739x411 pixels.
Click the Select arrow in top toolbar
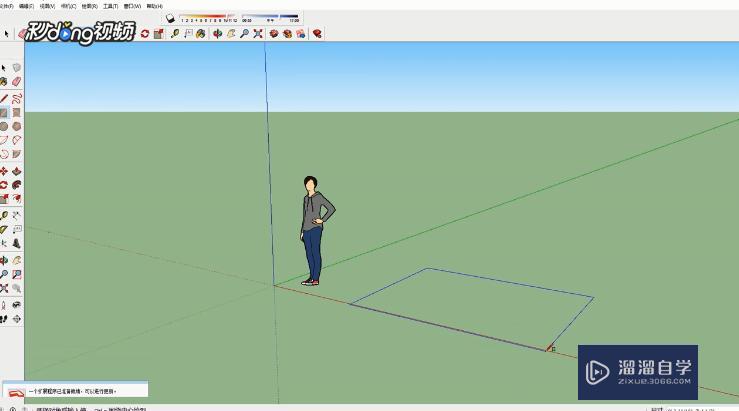pos(6,33)
